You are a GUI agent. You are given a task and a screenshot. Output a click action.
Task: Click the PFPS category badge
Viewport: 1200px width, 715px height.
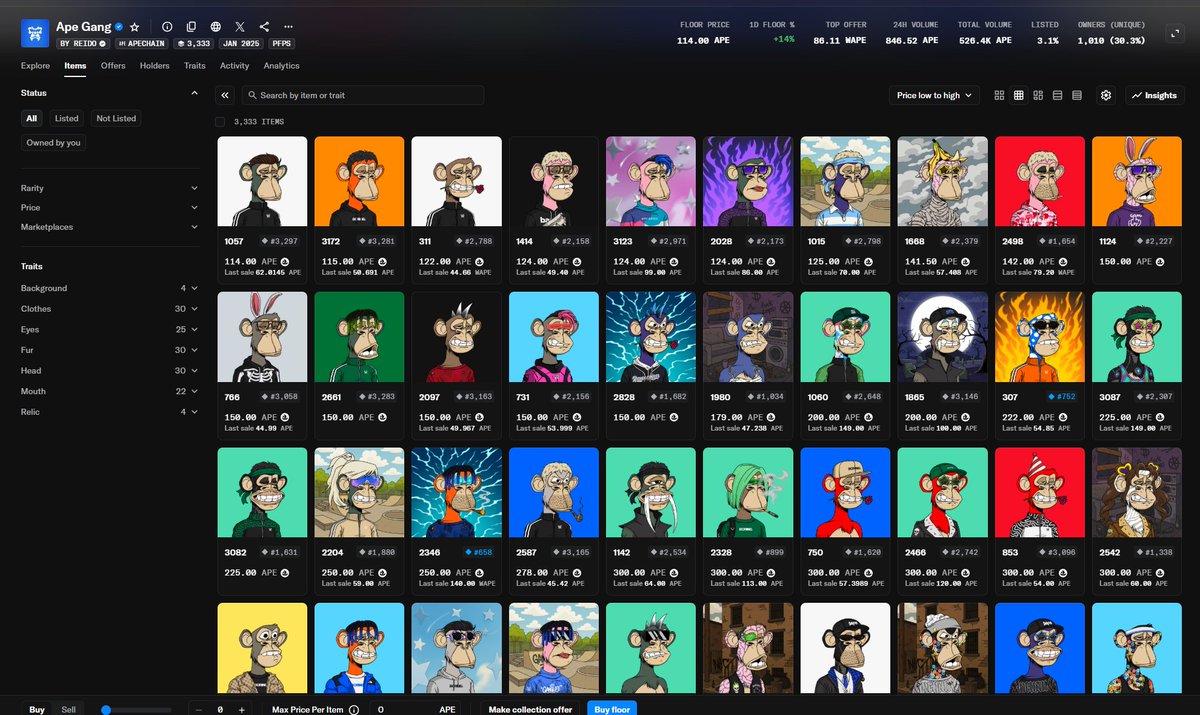(x=282, y=43)
